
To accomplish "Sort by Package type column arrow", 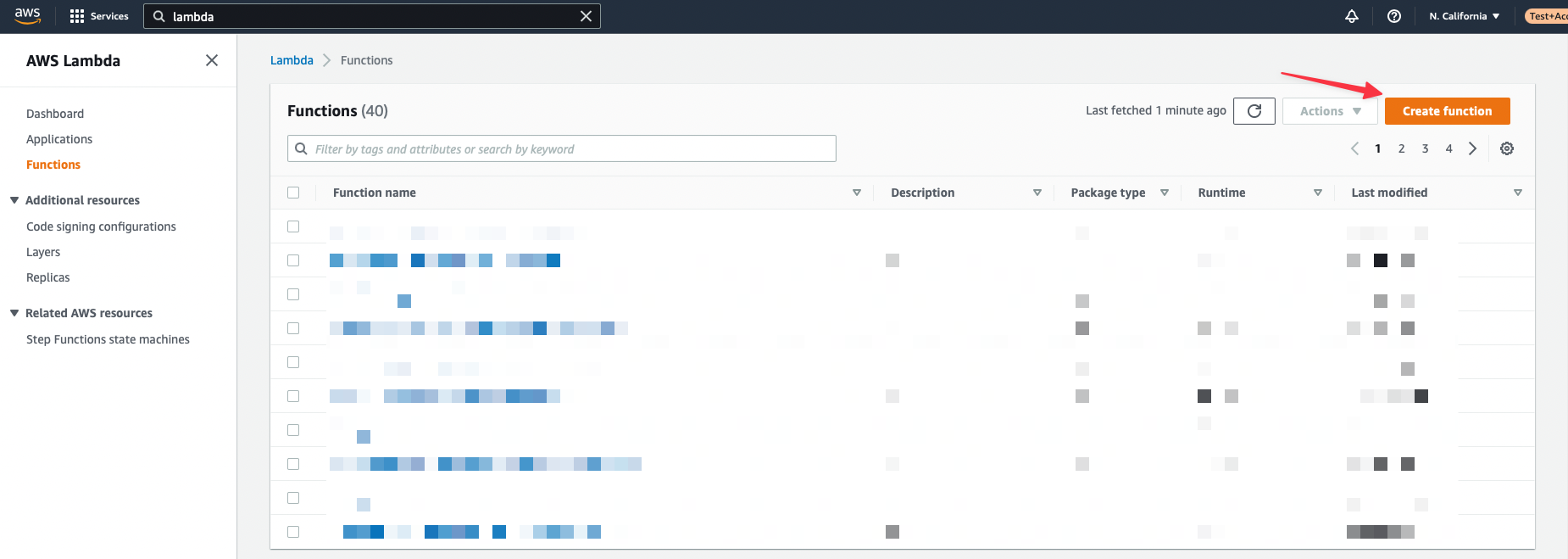I will coord(1165,193).
